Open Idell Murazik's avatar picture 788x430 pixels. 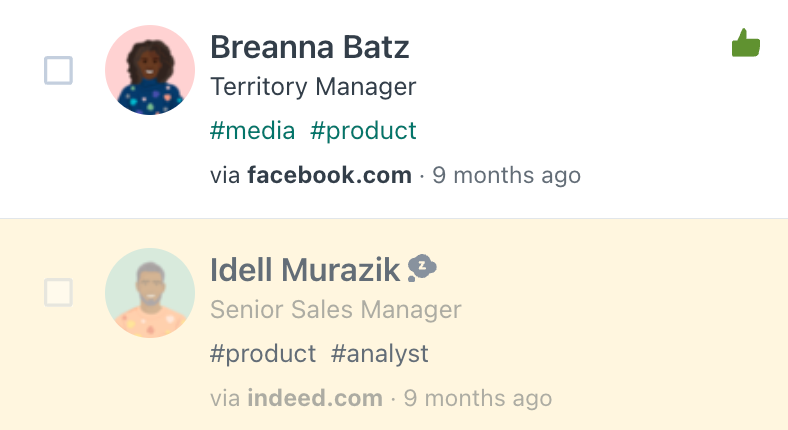150,293
